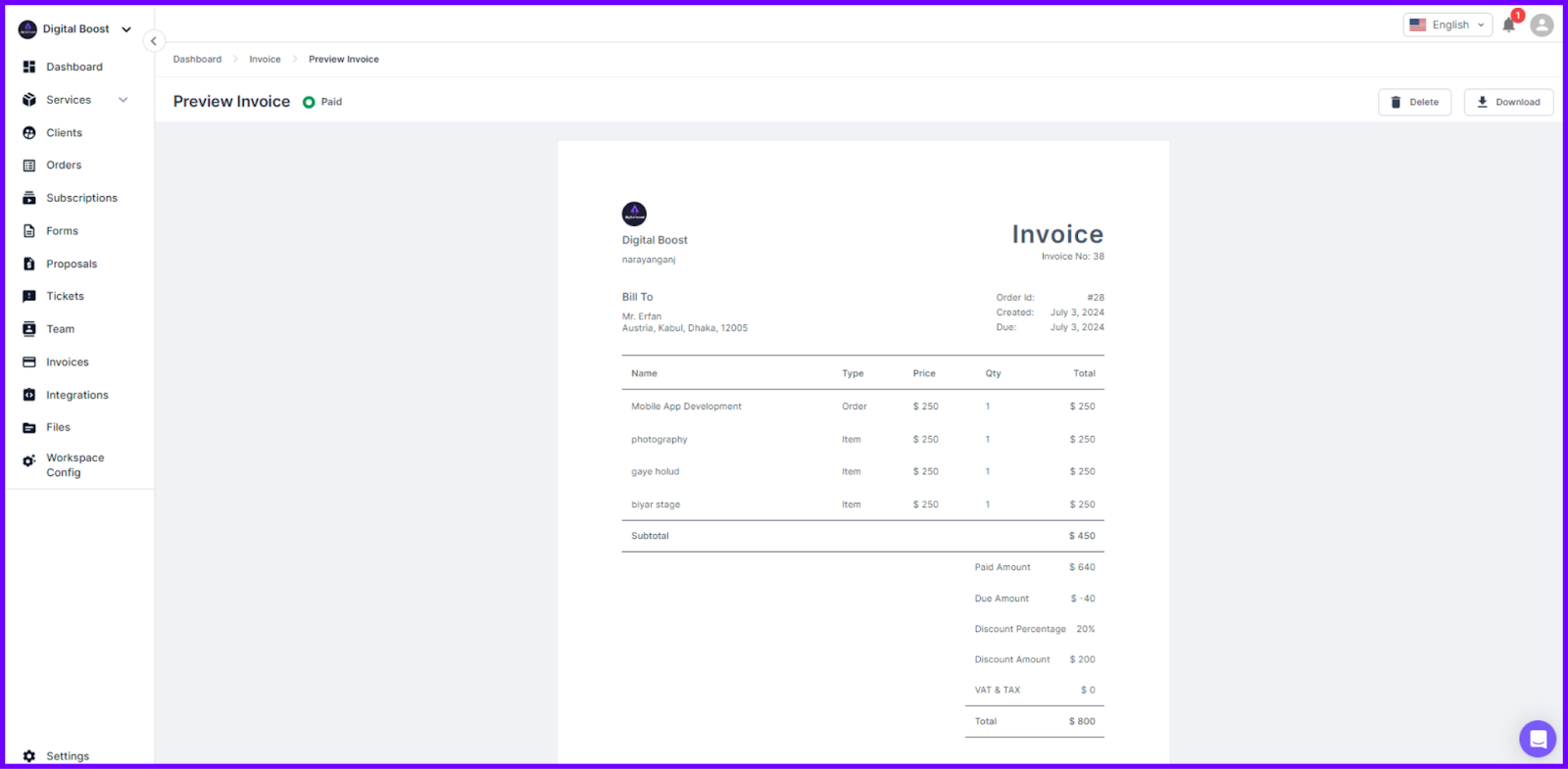Viewport: 1568px width, 769px height.
Task: Click the Mobile App Development row name
Action: point(686,407)
